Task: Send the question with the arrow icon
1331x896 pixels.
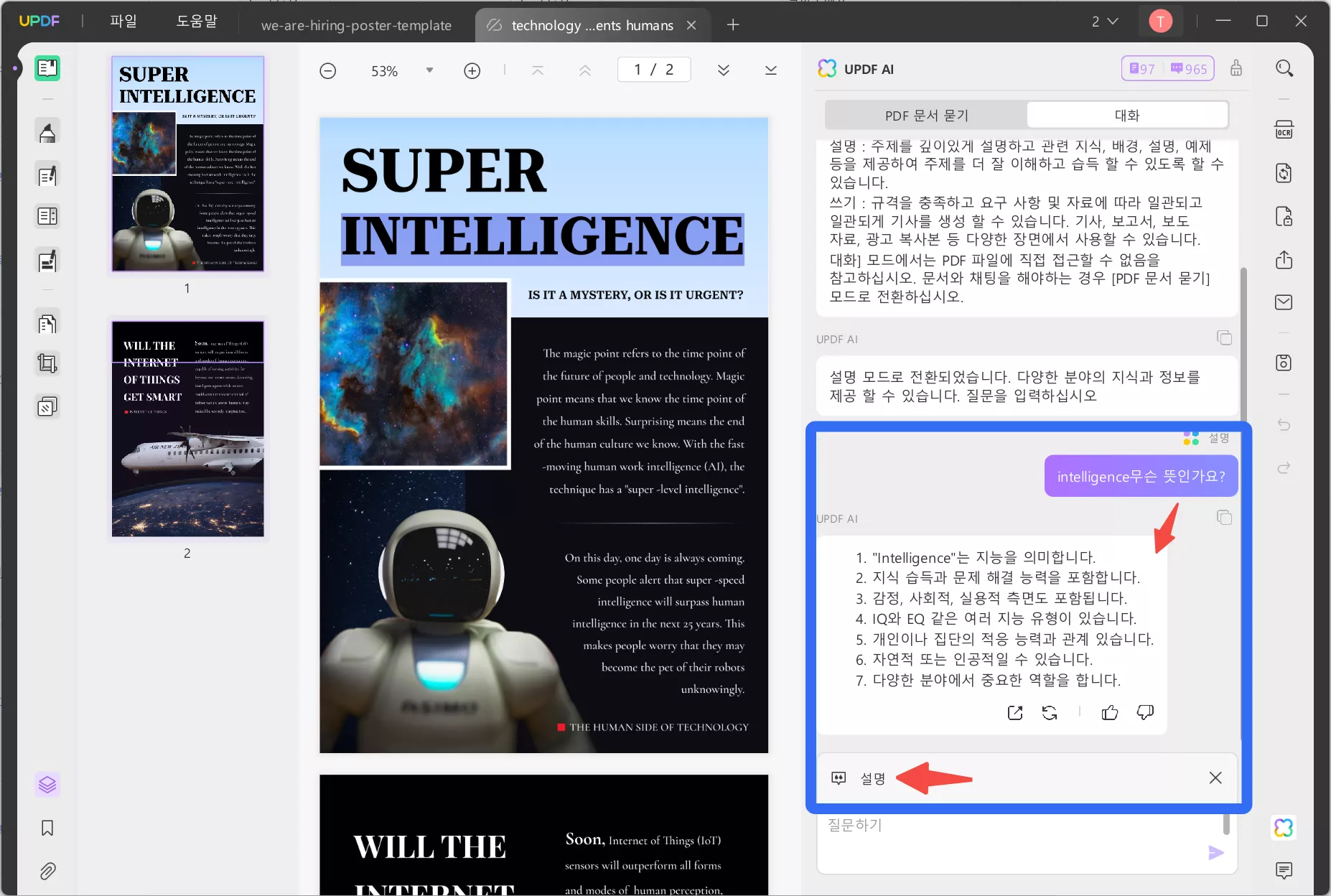Action: [x=1215, y=852]
